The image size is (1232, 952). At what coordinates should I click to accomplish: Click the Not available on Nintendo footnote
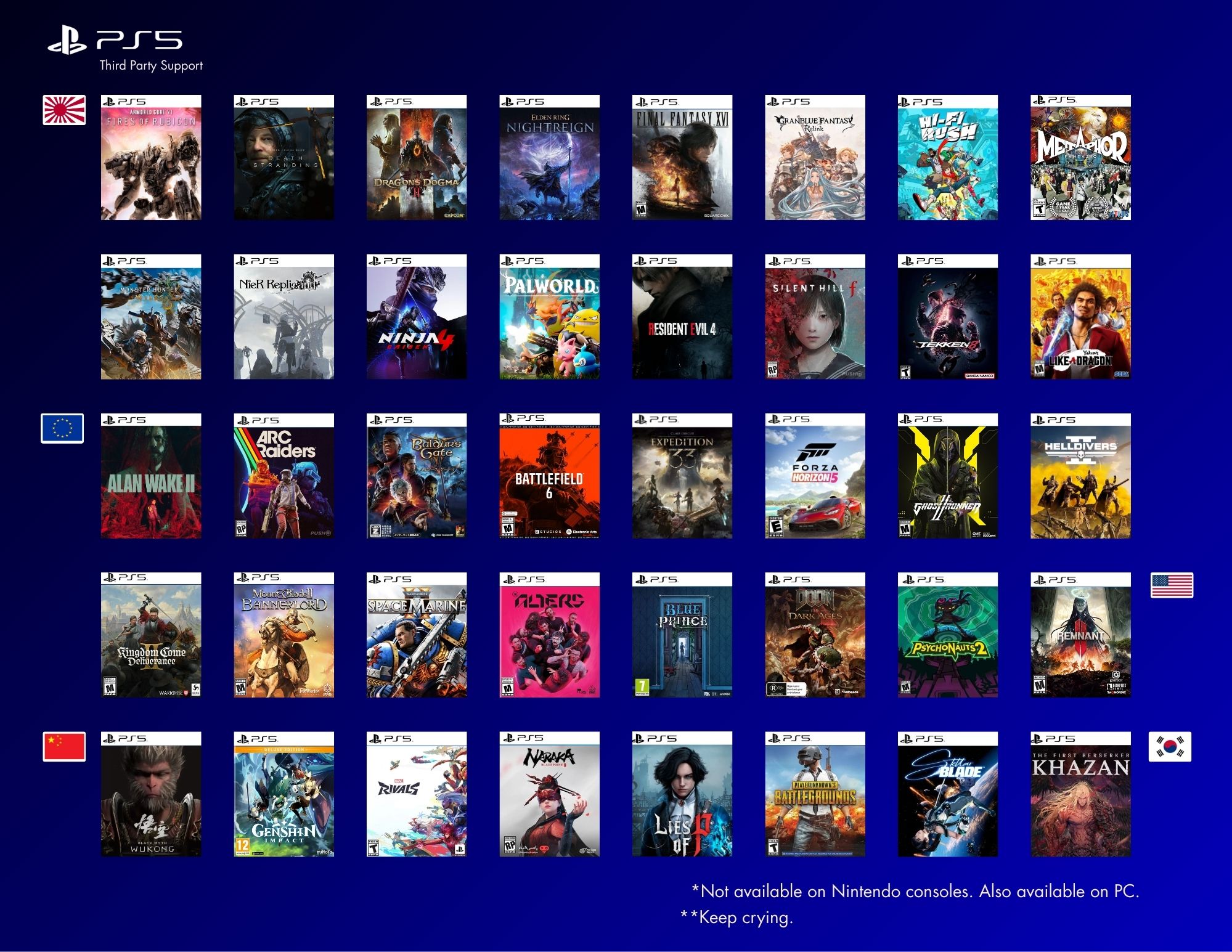915,891
